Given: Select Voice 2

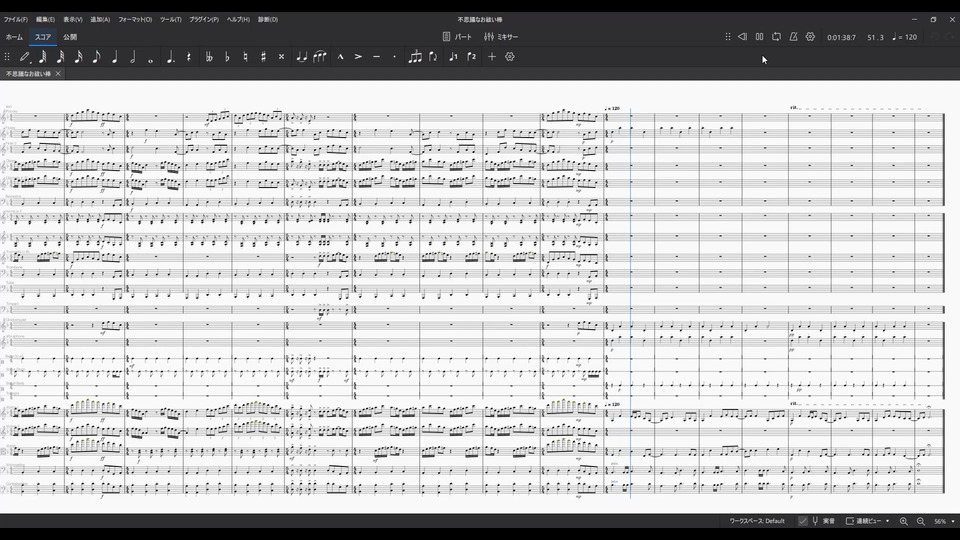Looking at the screenshot, I should pos(471,57).
